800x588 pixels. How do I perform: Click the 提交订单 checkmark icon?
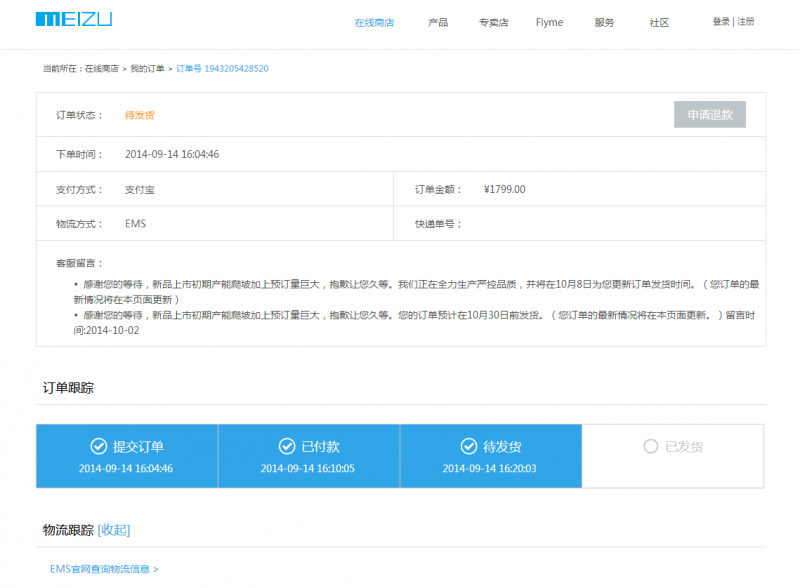pyautogui.click(x=98, y=446)
